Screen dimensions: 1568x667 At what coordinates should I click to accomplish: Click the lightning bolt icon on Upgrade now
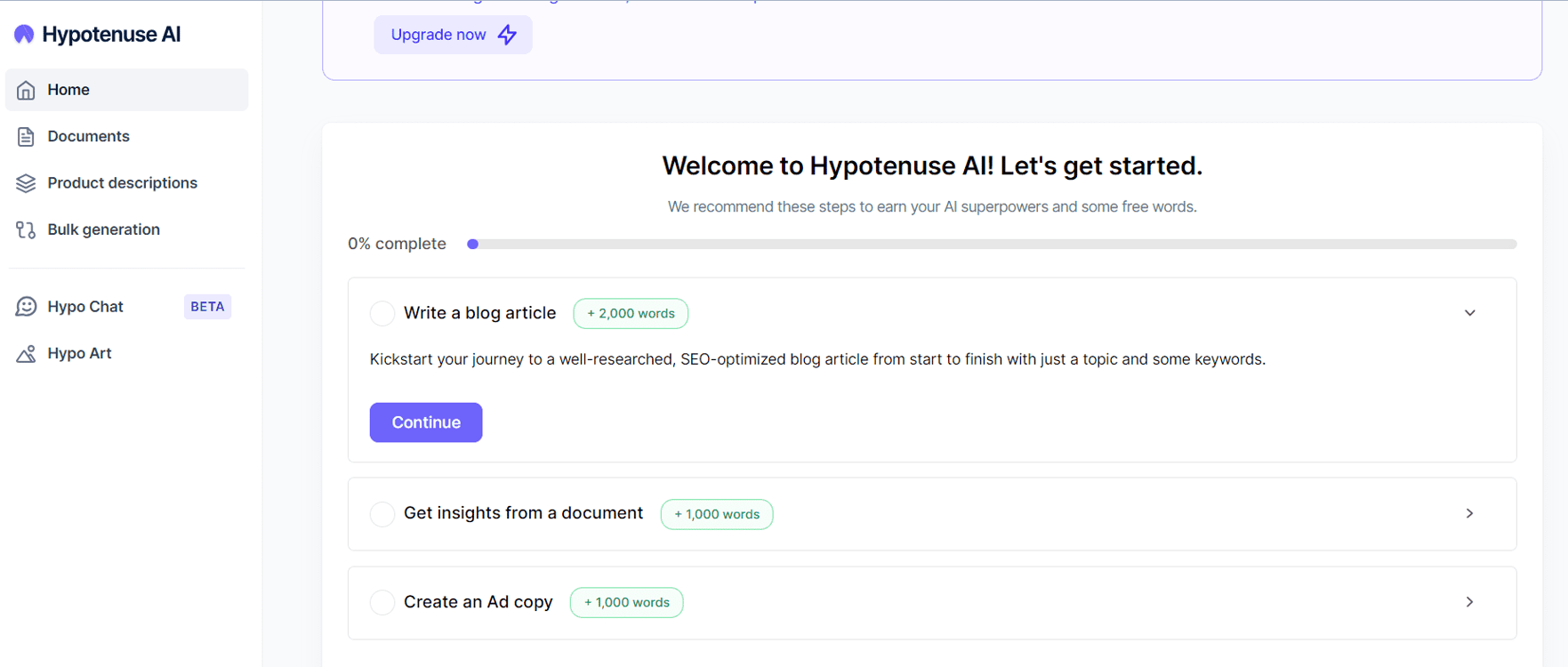pos(507,35)
